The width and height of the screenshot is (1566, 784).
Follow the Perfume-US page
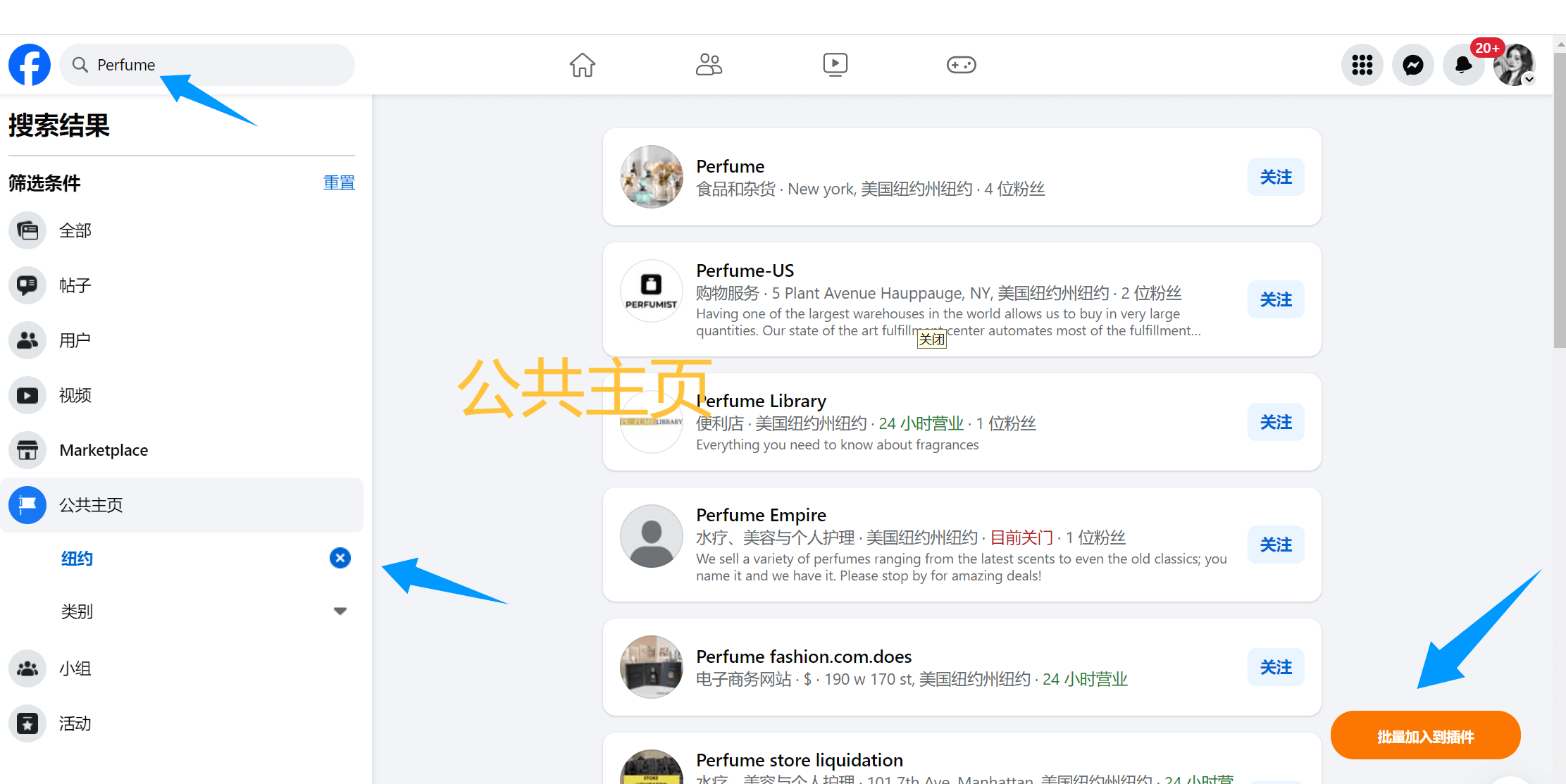[x=1276, y=299]
